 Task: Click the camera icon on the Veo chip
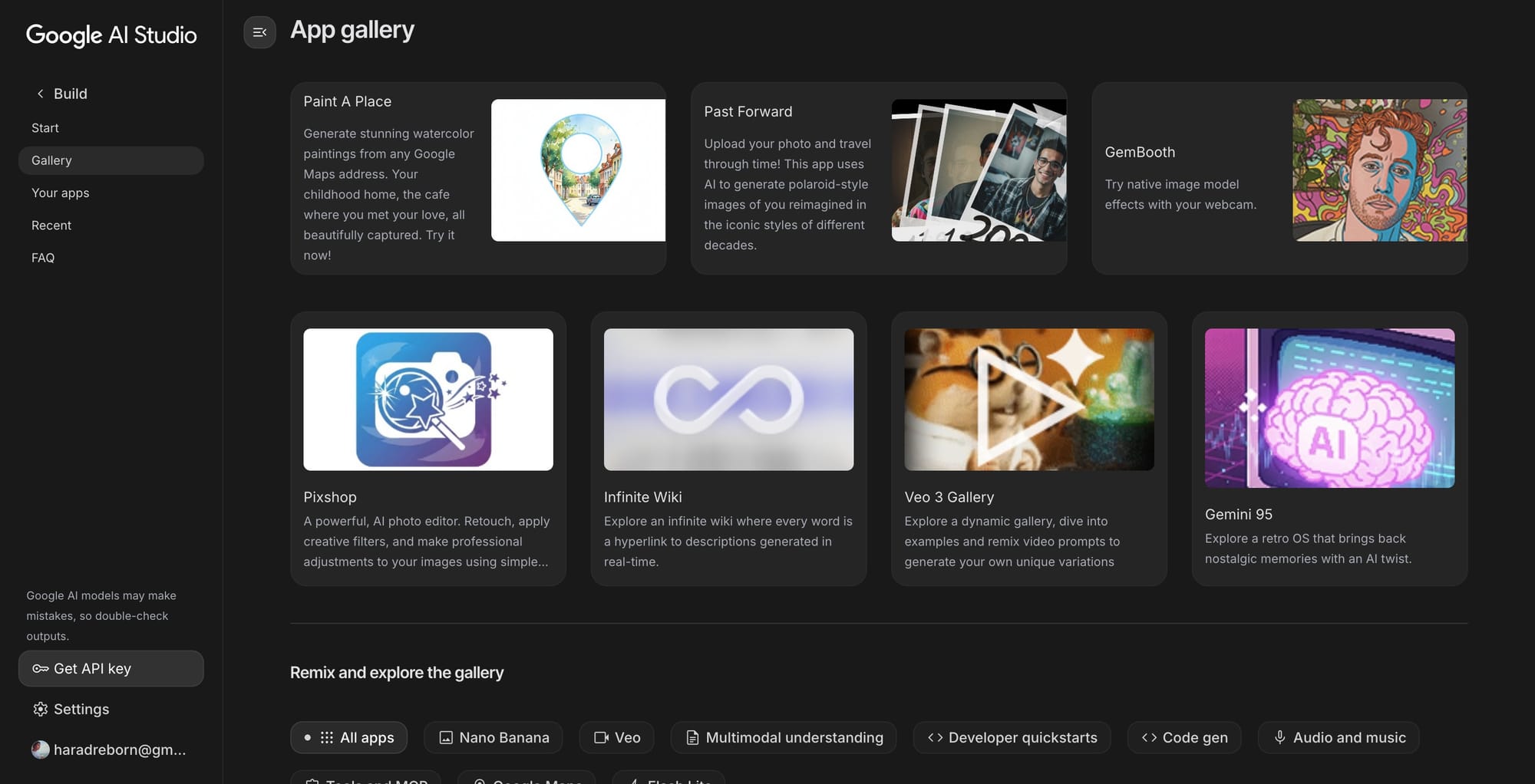point(600,737)
